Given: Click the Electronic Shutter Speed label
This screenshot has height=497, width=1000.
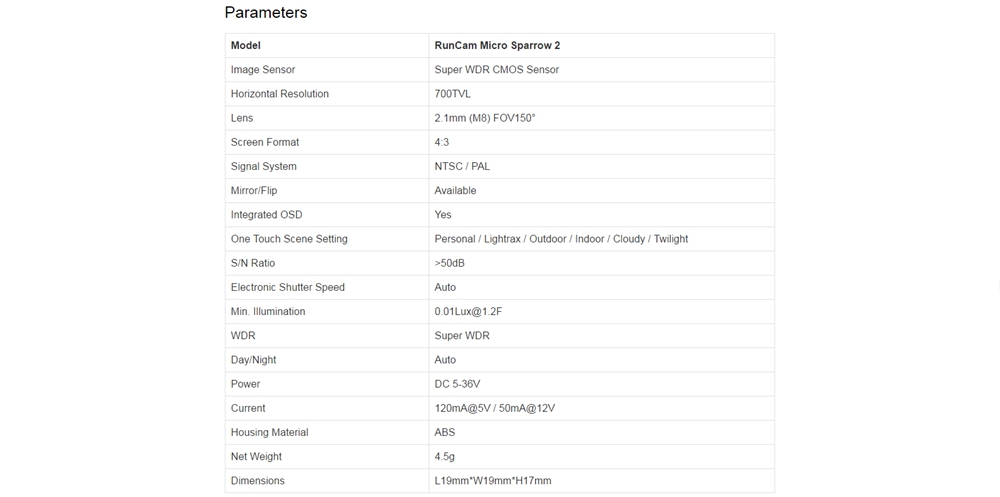Looking at the screenshot, I should (x=288, y=287).
